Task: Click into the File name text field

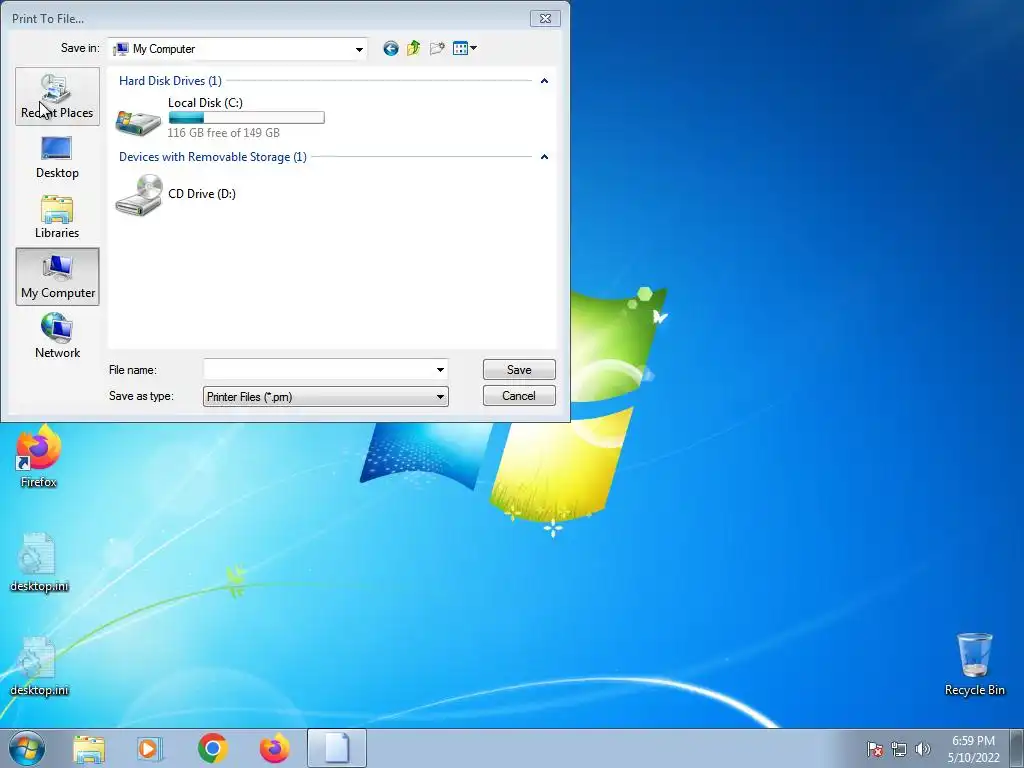Action: pos(319,370)
